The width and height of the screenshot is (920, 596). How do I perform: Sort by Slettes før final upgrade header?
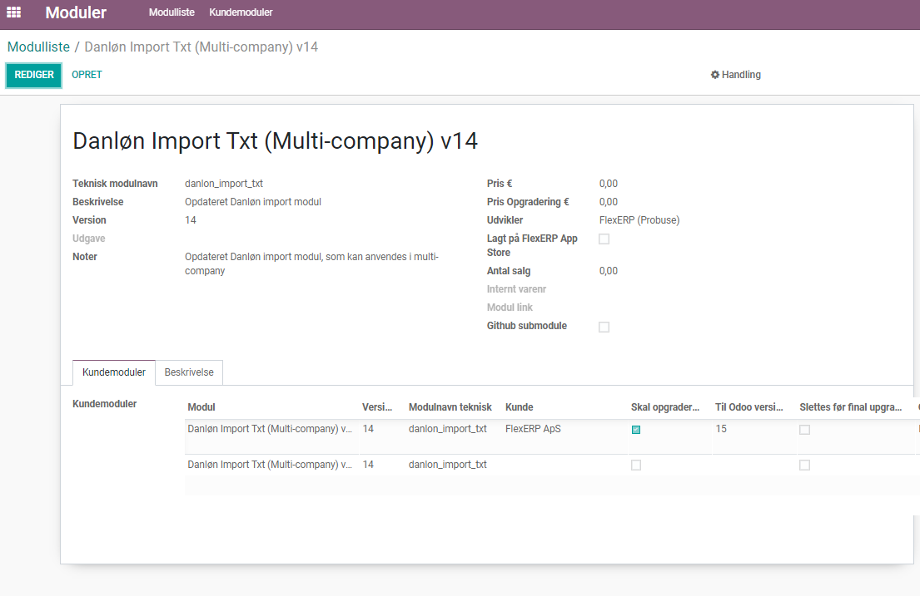click(x=851, y=407)
